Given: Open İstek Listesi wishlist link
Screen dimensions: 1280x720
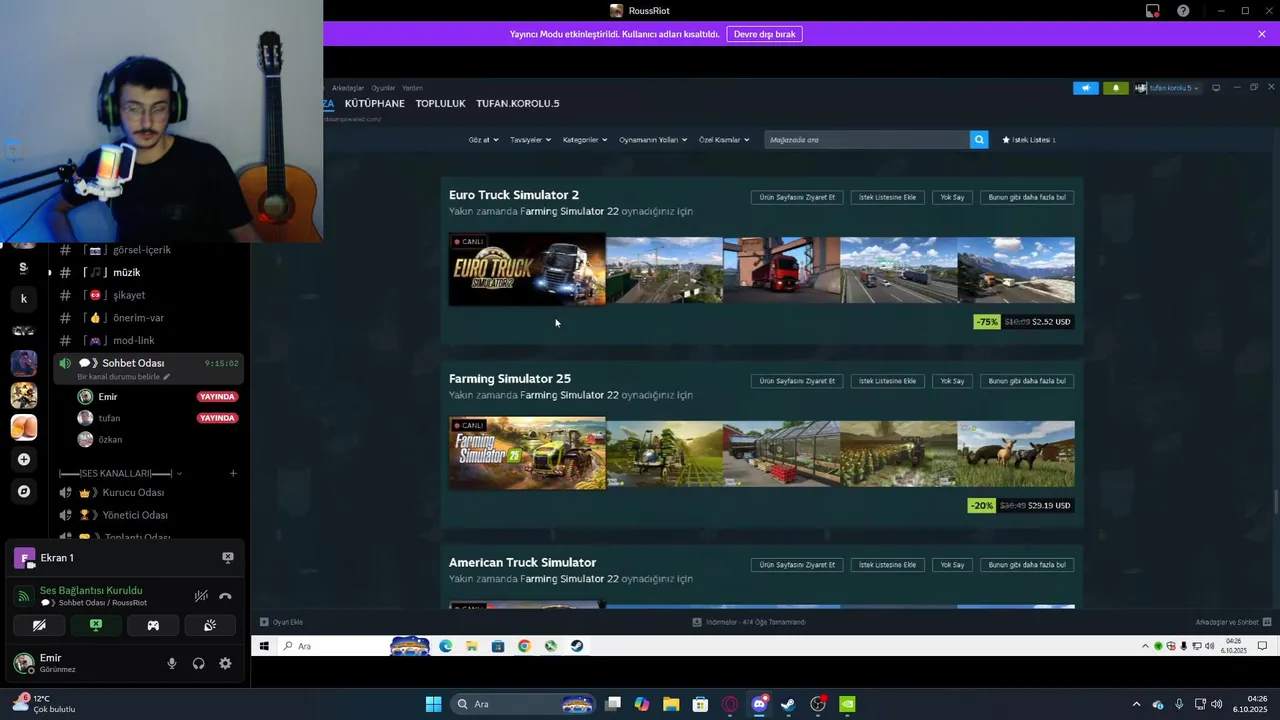Looking at the screenshot, I should (x=1029, y=140).
